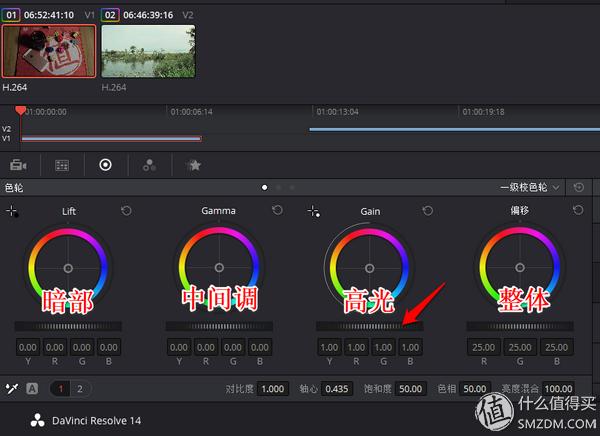600x436 pixels.
Task: Click the Gain G value field
Action: tap(383, 347)
